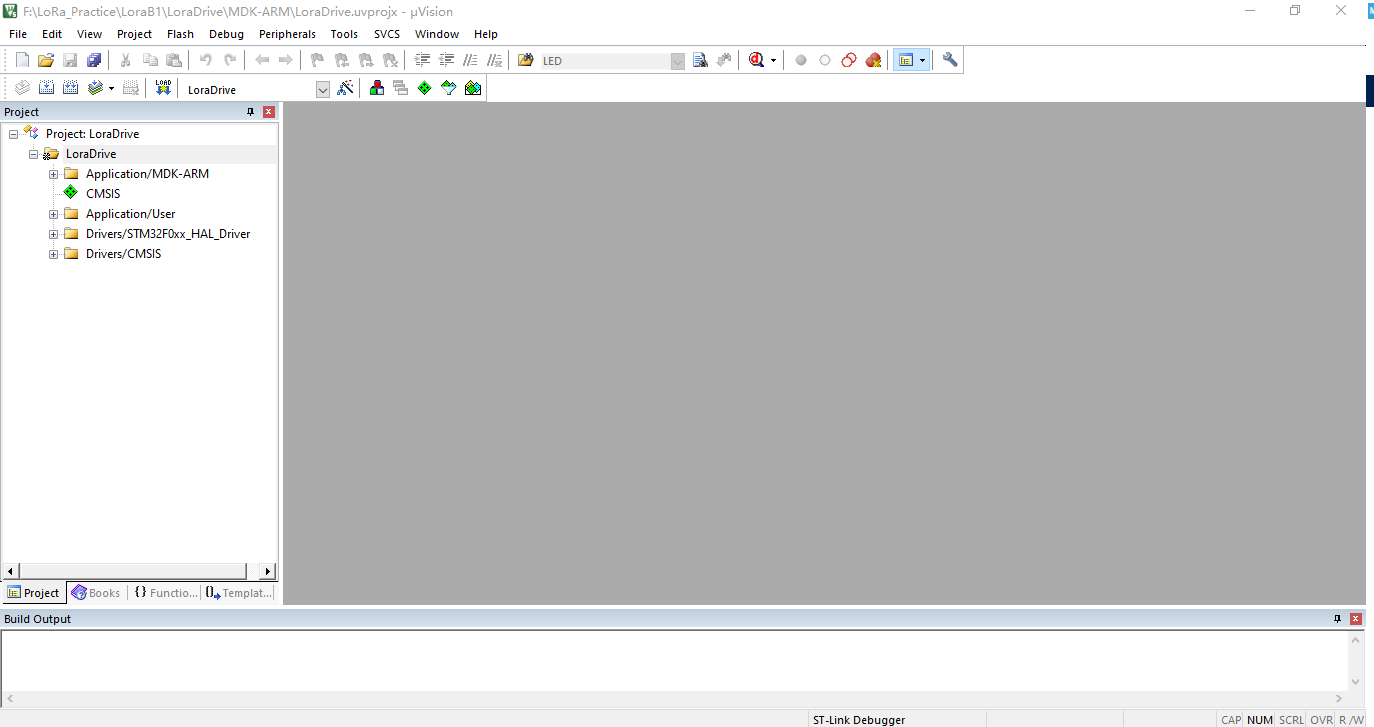
Task: Open the Edit menu
Action: pos(52,34)
